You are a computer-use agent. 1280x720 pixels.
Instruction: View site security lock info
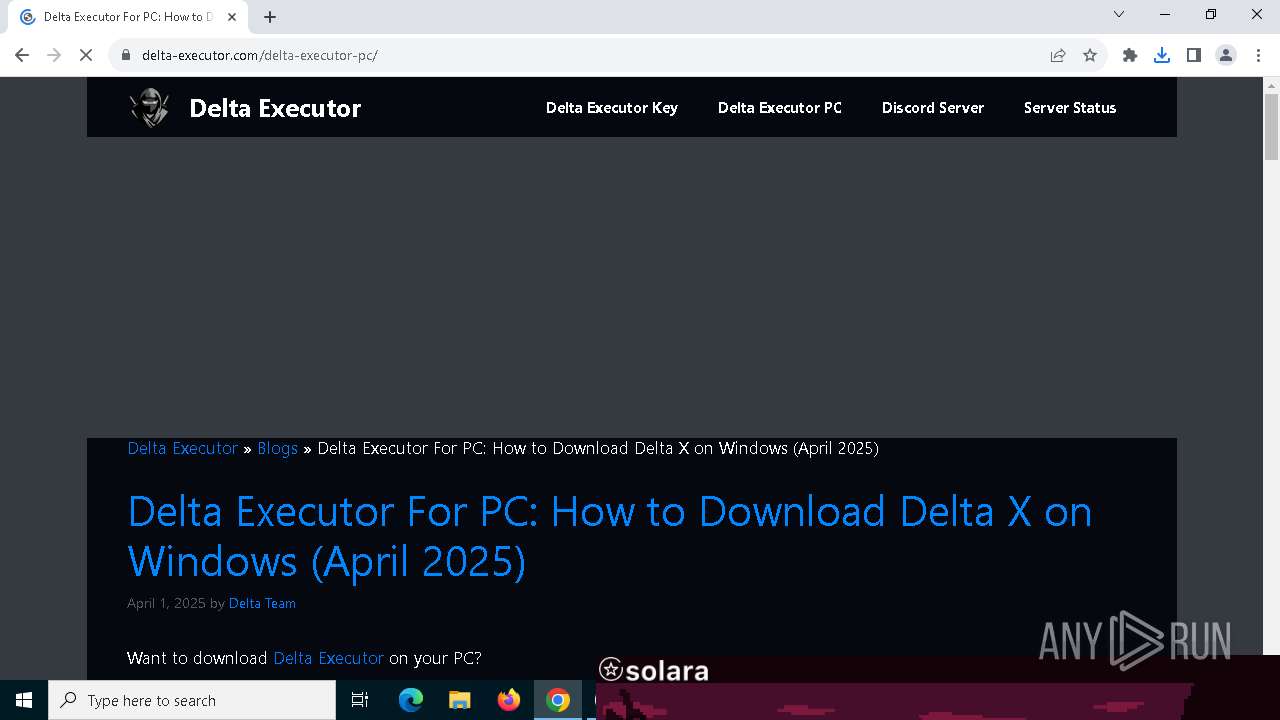tap(126, 55)
